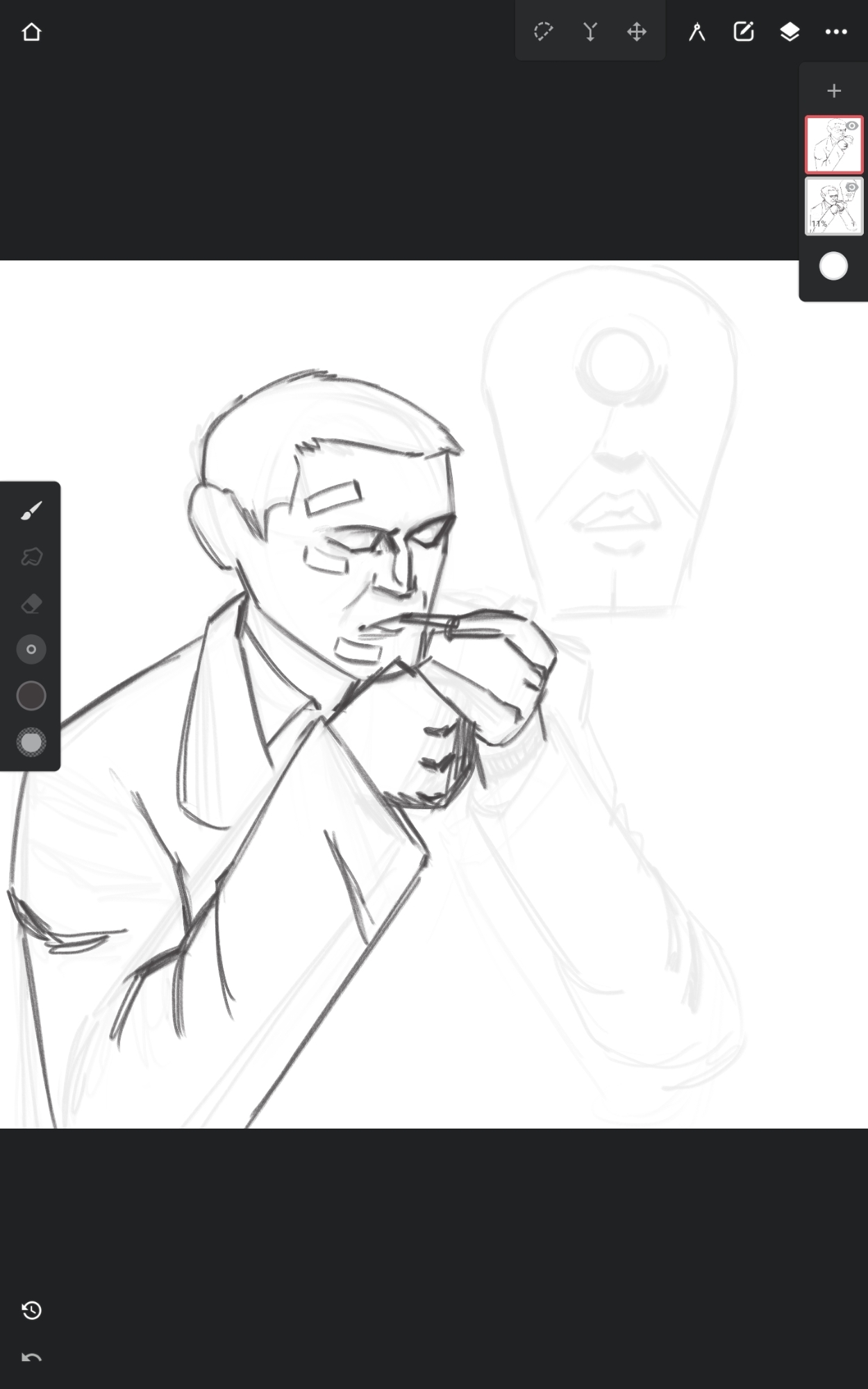Hide the 11% opacity sketch layer

[x=852, y=188]
